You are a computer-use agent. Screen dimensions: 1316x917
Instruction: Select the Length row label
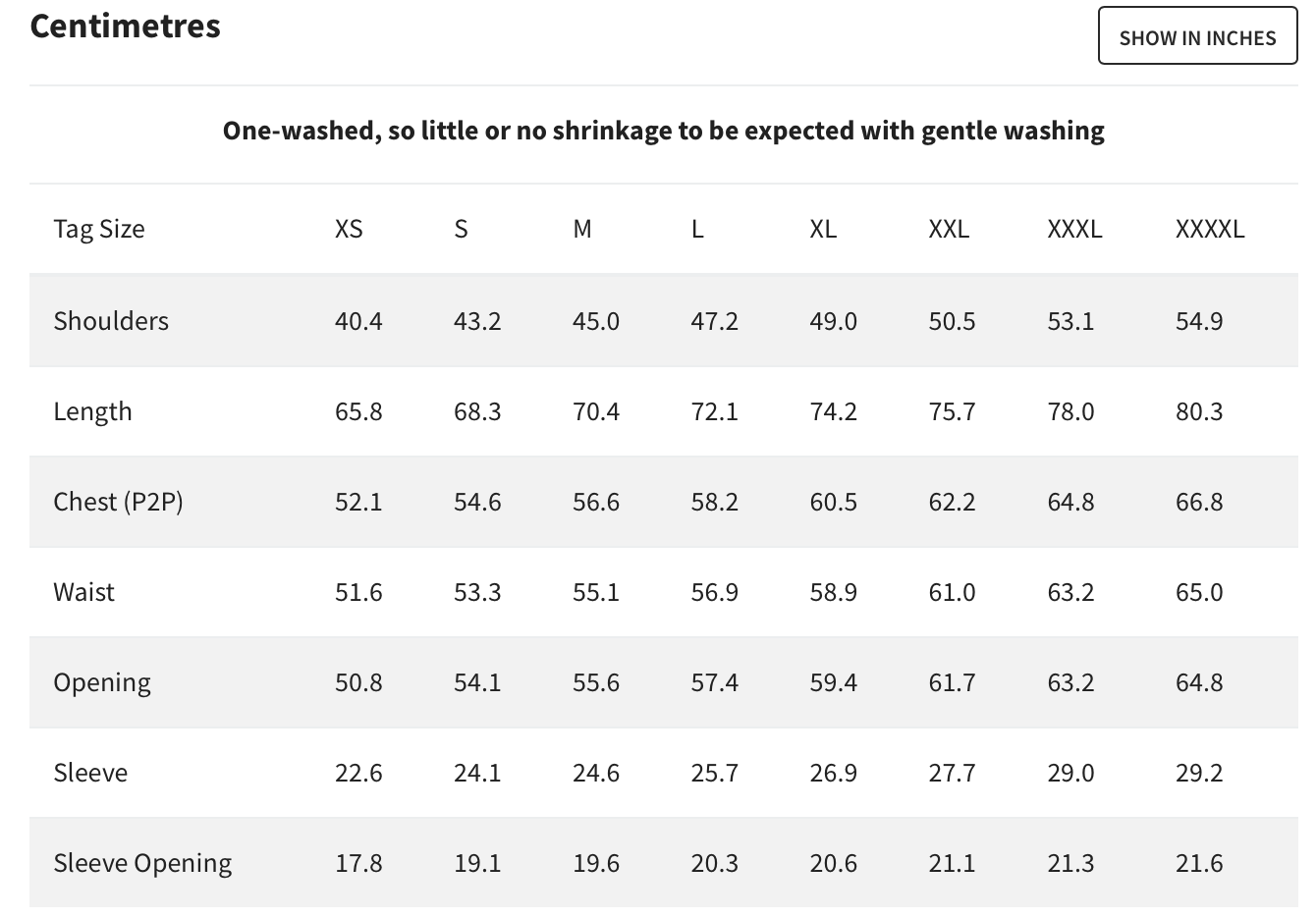[x=92, y=411]
